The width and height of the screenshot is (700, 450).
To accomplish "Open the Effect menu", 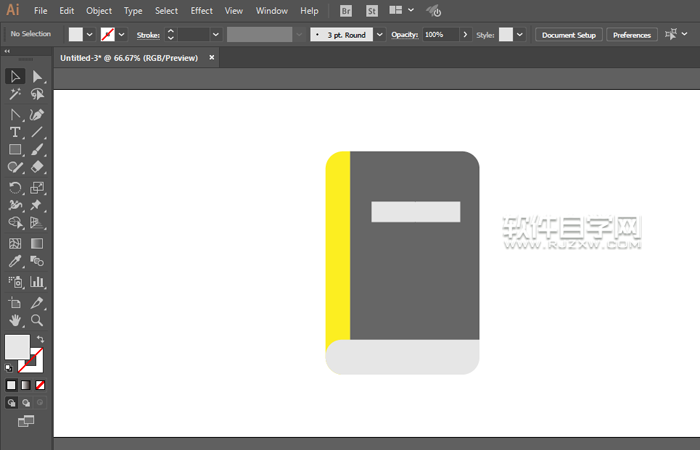I will point(201,10).
